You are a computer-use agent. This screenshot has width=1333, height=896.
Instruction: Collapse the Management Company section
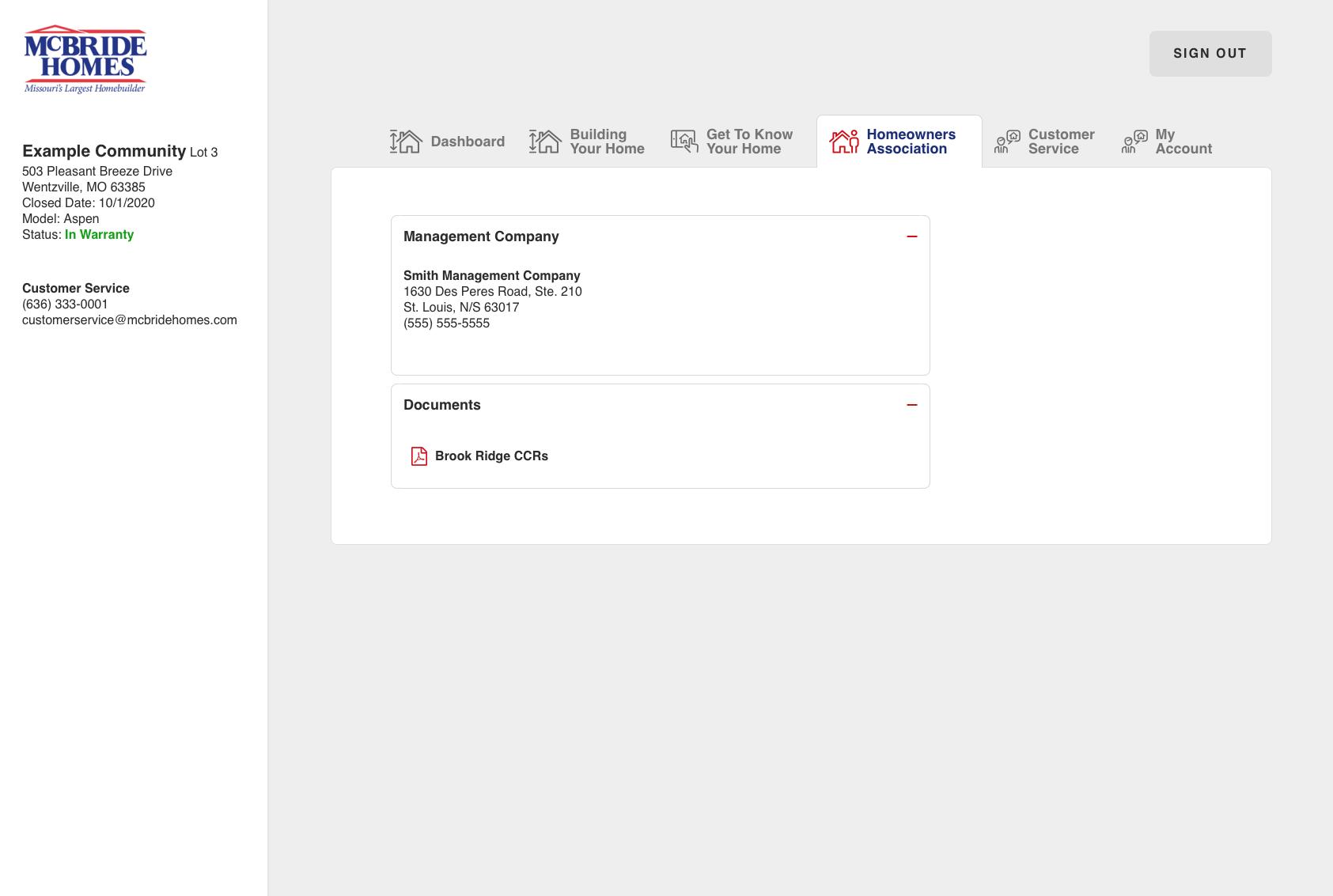point(912,236)
